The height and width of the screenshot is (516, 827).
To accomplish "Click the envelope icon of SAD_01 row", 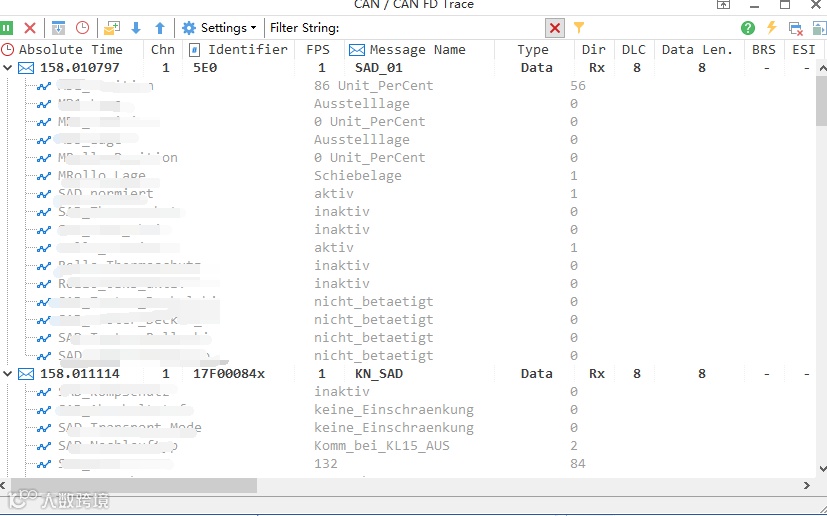I will tap(26, 68).
